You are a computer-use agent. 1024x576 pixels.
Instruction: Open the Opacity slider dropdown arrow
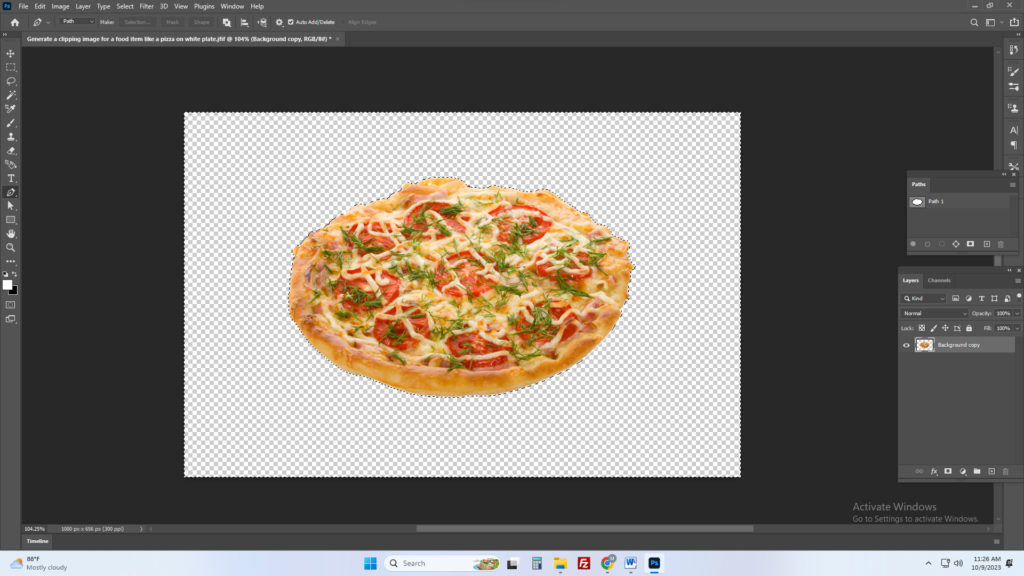(1017, 313)
